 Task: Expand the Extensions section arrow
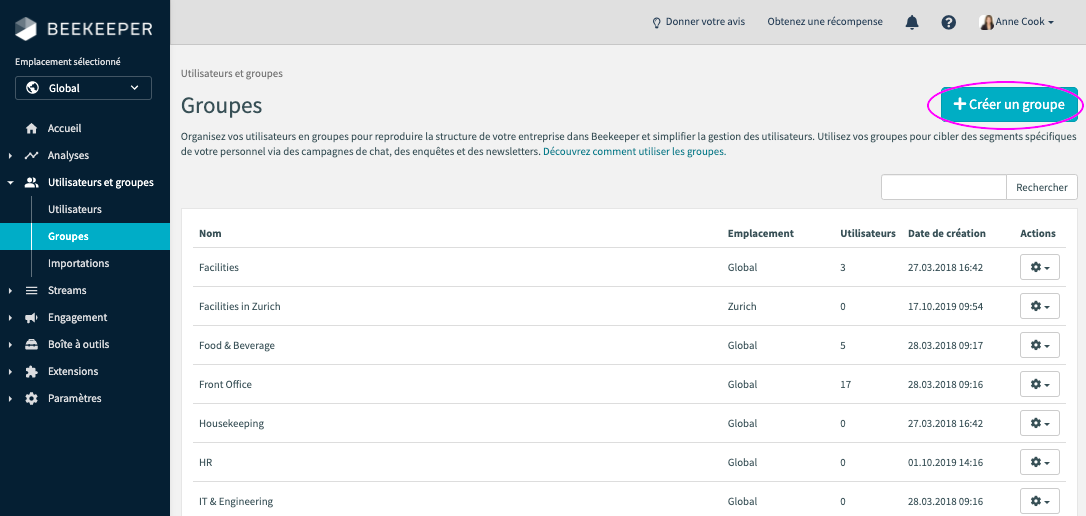[10, 372]
